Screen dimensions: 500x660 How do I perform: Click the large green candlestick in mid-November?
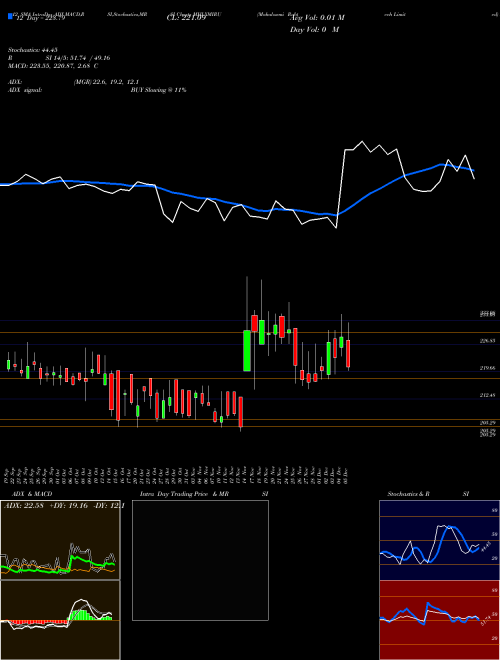pyautogui.click(x=247, y=351)
